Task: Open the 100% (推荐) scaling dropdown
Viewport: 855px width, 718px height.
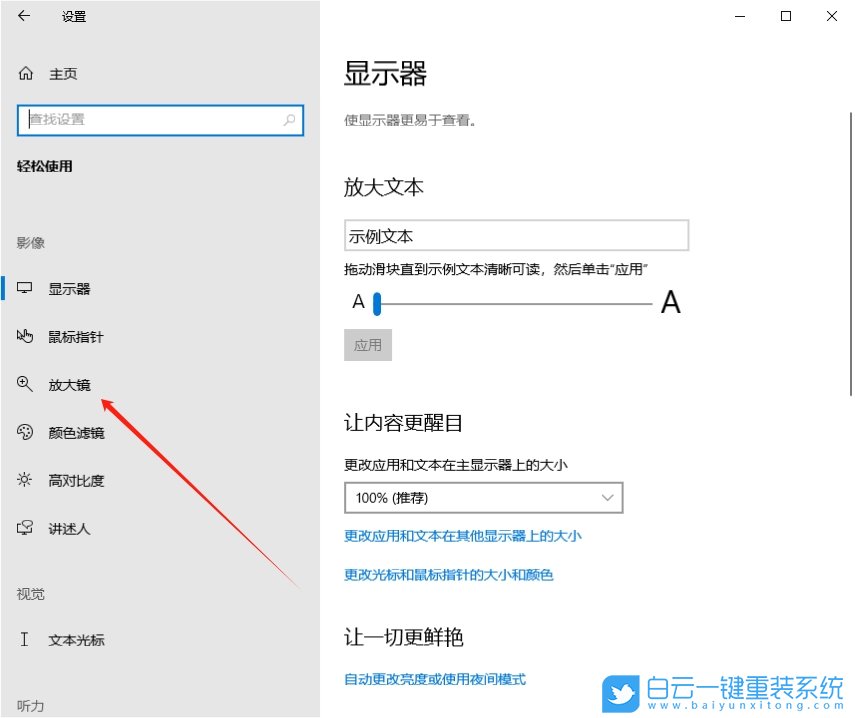Action: 483,497
